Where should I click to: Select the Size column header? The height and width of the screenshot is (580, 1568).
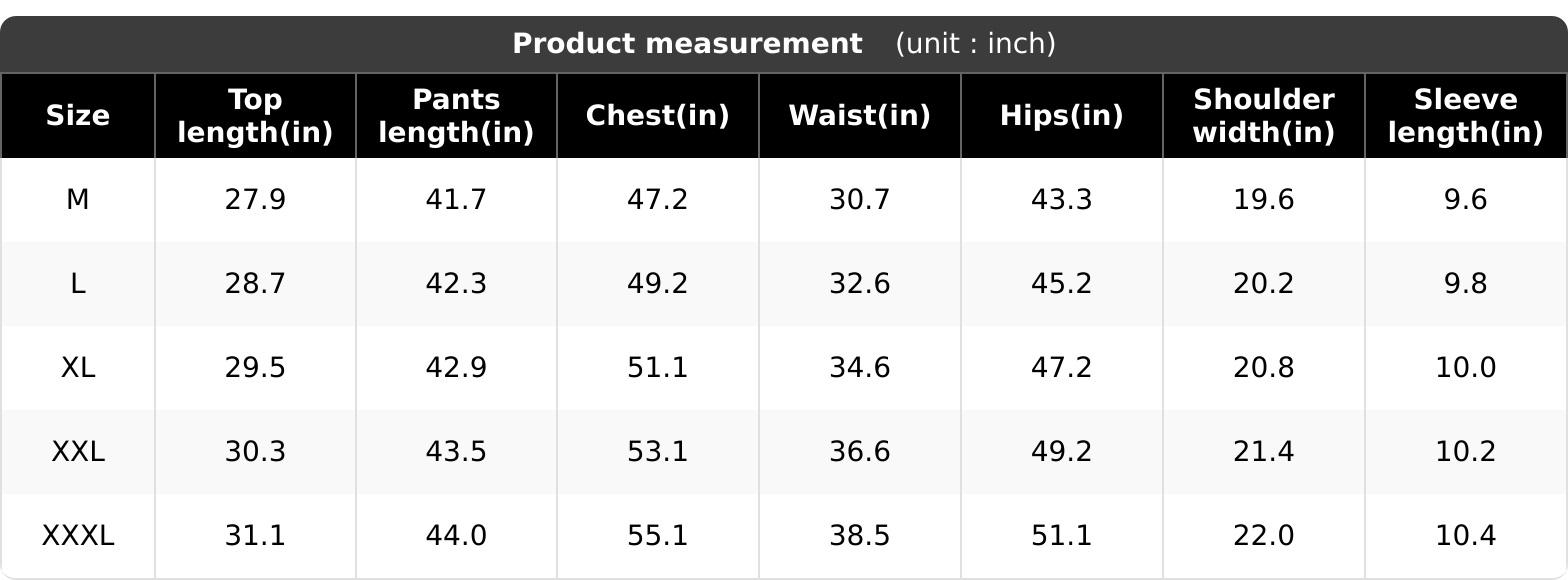point(78,116)
